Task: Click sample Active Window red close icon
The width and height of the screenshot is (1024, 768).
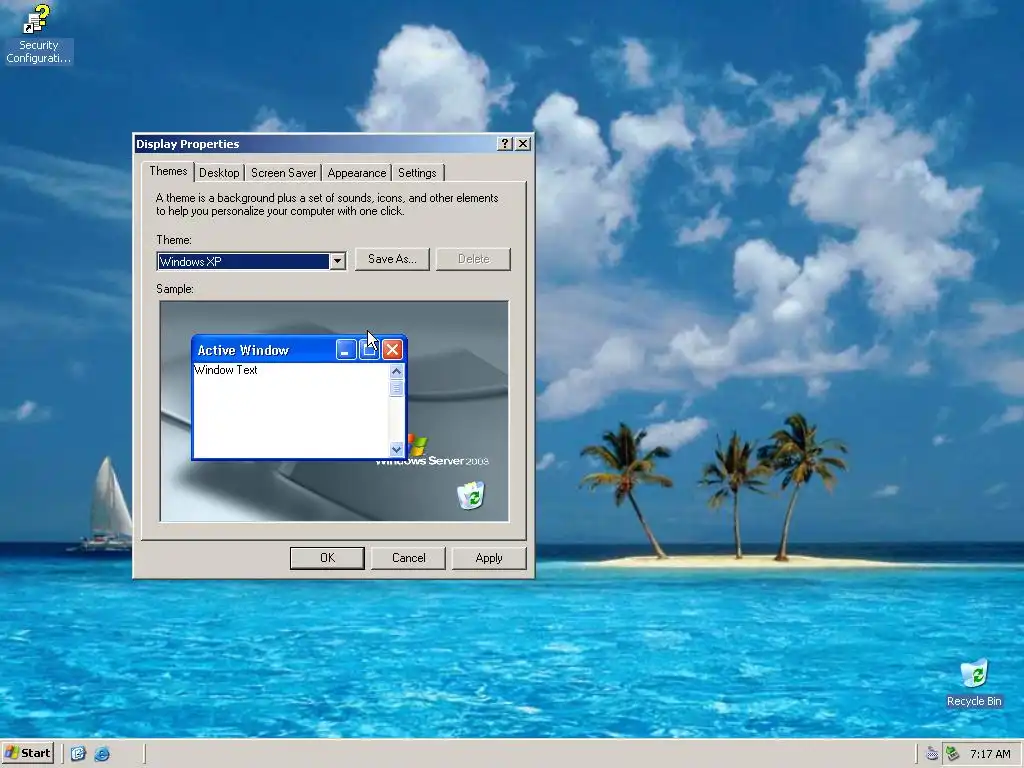Action: tap(392, 350)
